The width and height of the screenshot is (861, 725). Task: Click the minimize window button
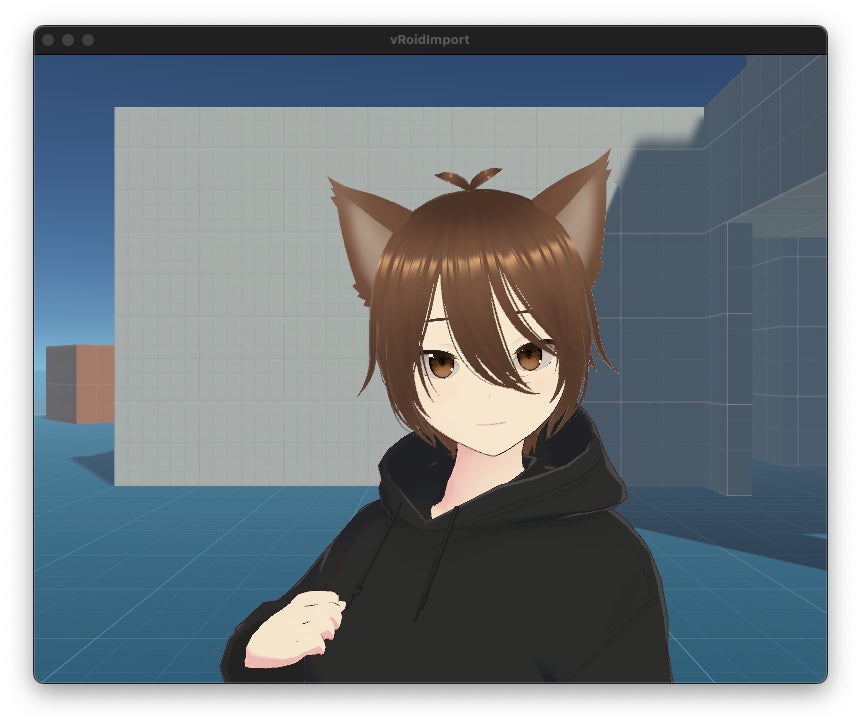(68, 40)
